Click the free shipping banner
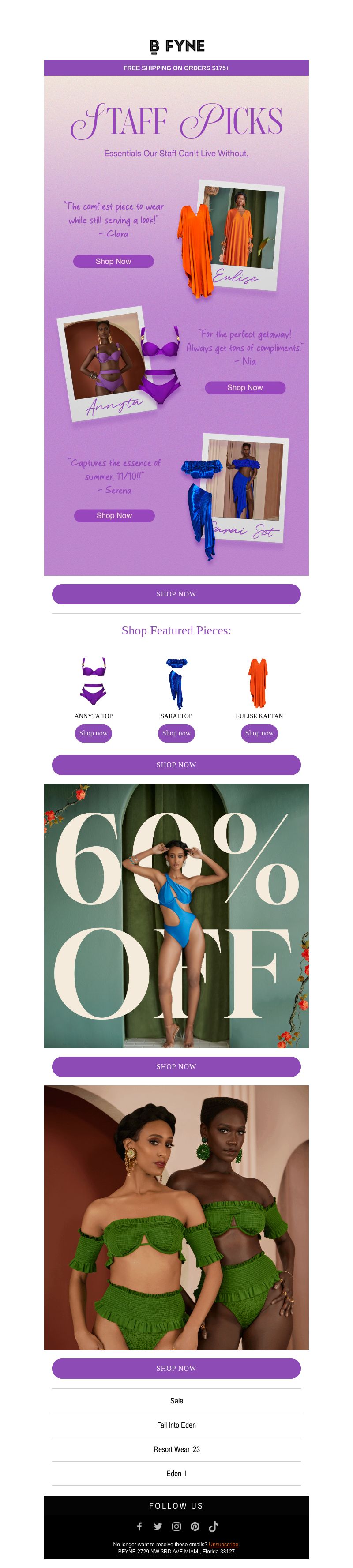 click(176, 68)
